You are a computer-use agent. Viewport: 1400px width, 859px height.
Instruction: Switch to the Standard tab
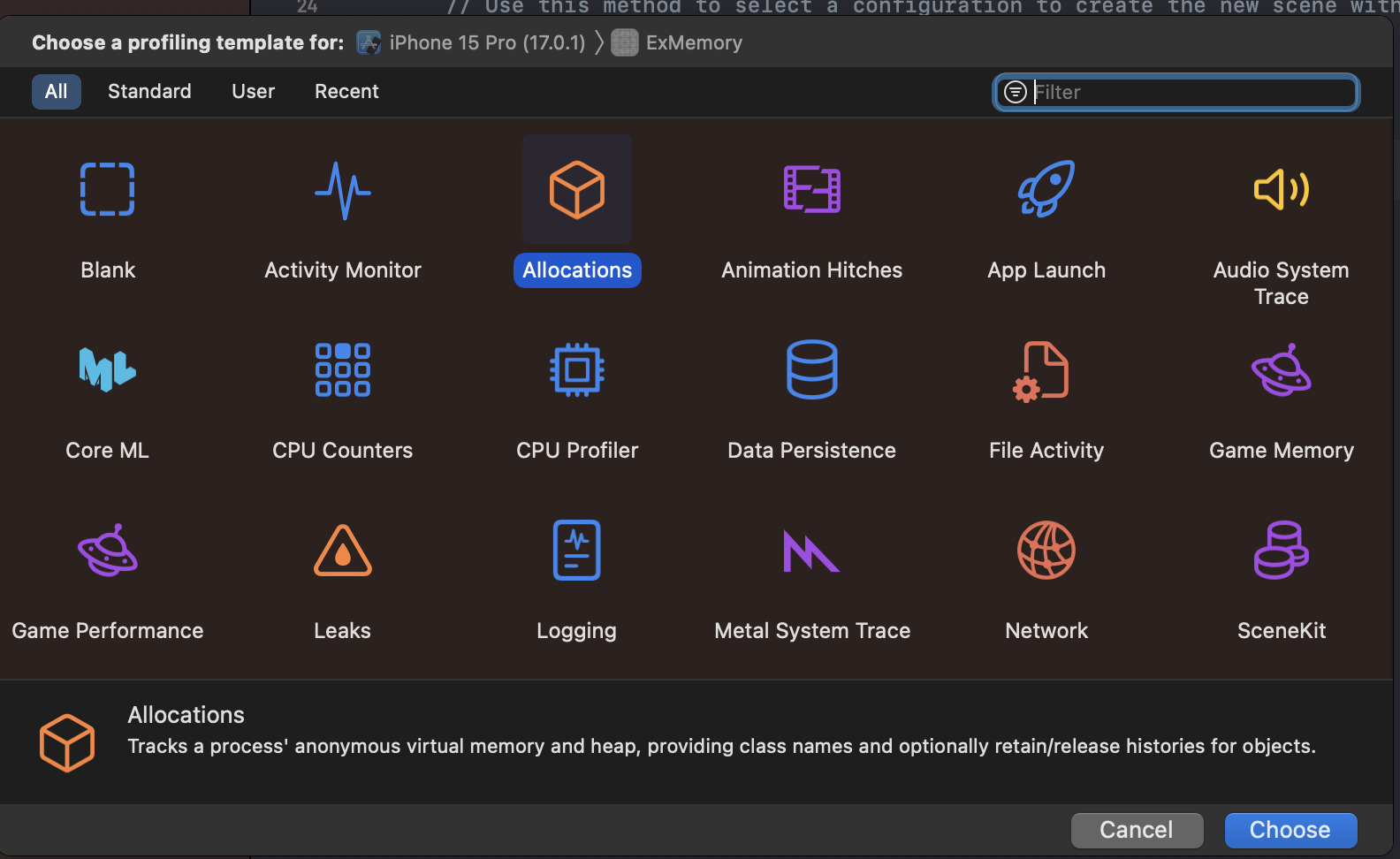149,92
